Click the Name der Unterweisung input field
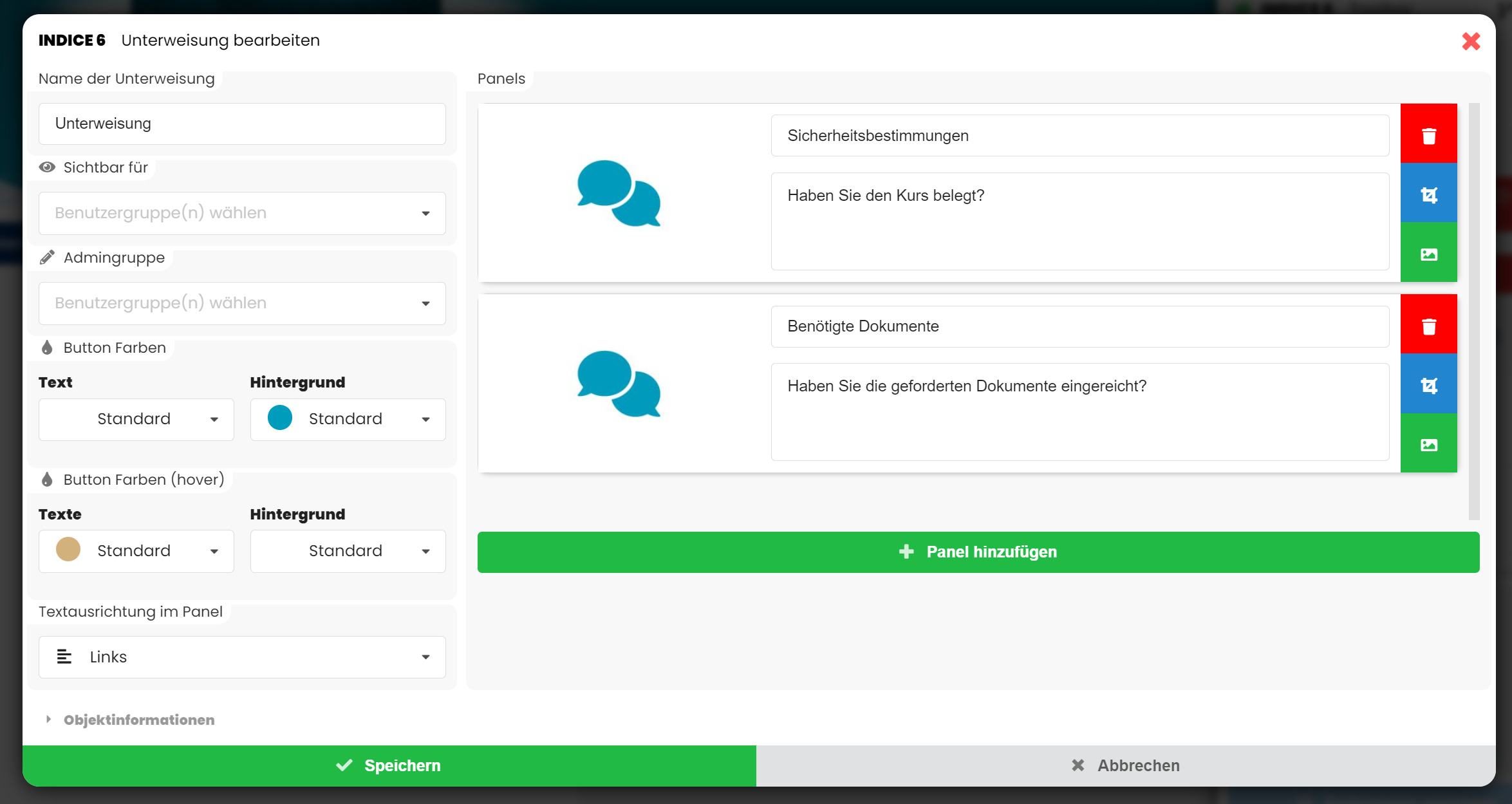 (242, 124)
